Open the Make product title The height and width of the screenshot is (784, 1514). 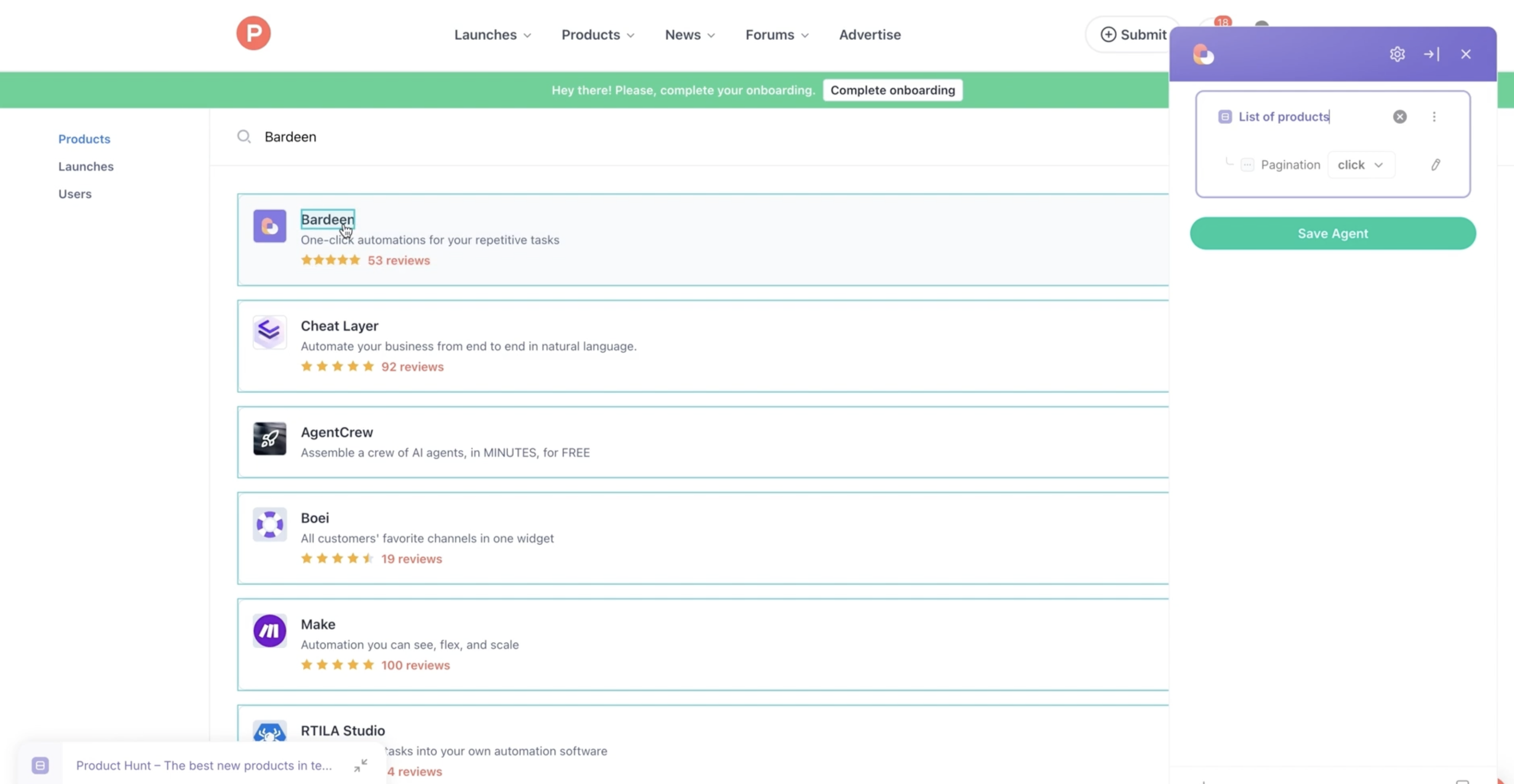318,625
